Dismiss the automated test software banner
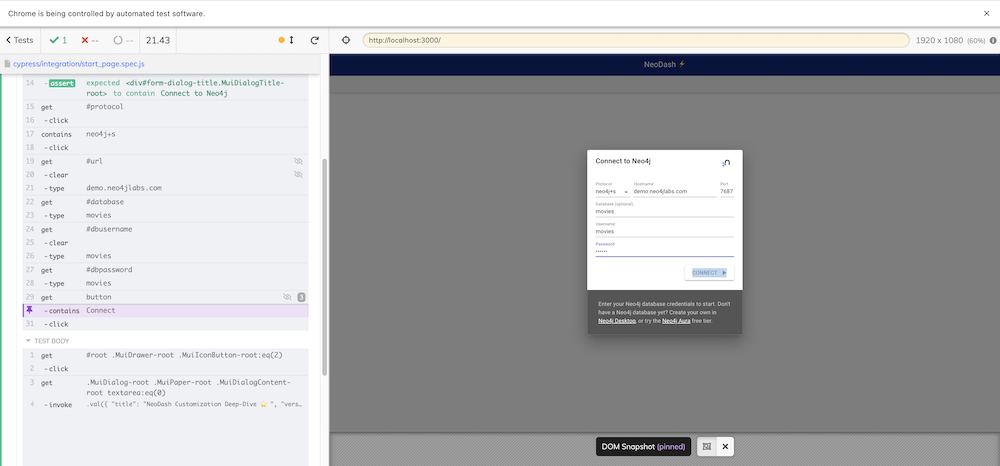Image resolution: width=1000 pixels, height=466 pixels. pos(987,13)
